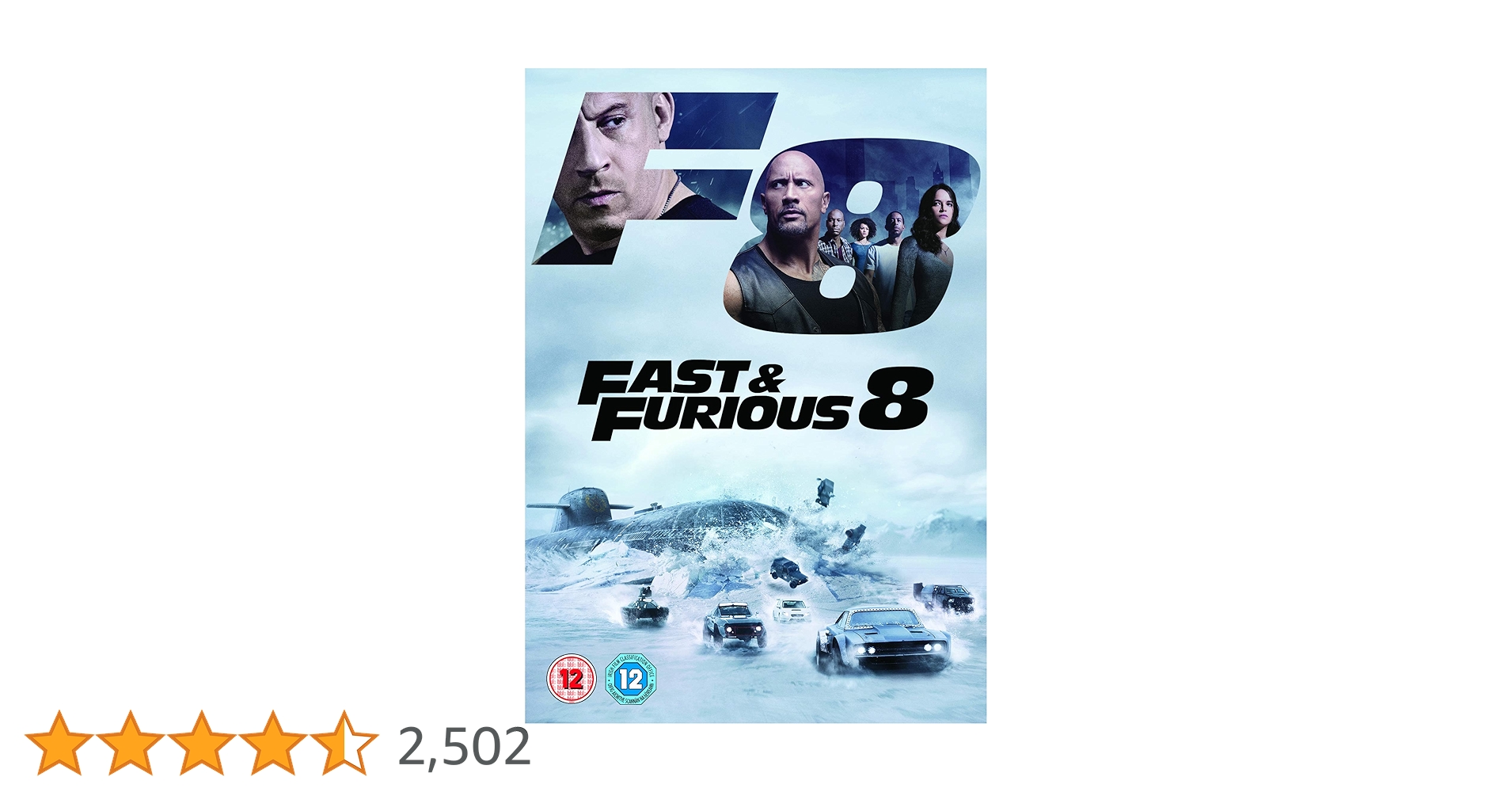Image resolution: width=1512 pixels, height=792 pixels.
Task: Click the orange-striped rally car on ice
Action: (x=736, y=625)
